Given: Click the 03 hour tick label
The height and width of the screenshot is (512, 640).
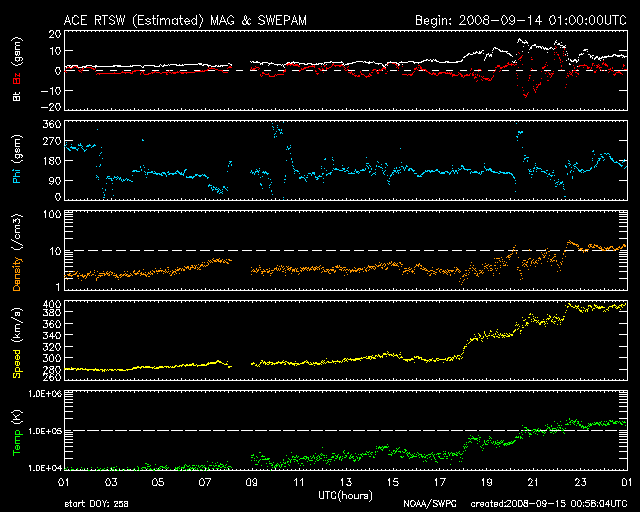Looking at the screenshot, I should pos(111,483).
